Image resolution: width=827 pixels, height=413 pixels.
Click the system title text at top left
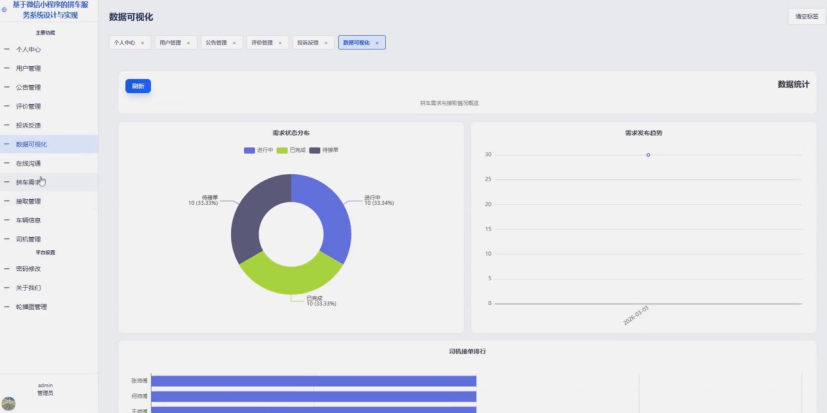[51, 10]
